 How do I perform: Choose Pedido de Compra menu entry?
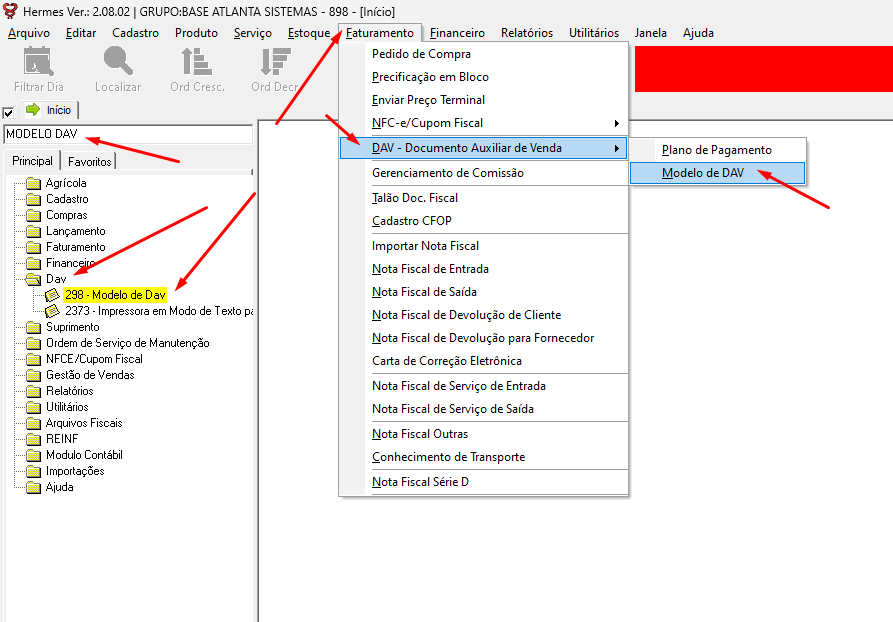tap(484, 54)
